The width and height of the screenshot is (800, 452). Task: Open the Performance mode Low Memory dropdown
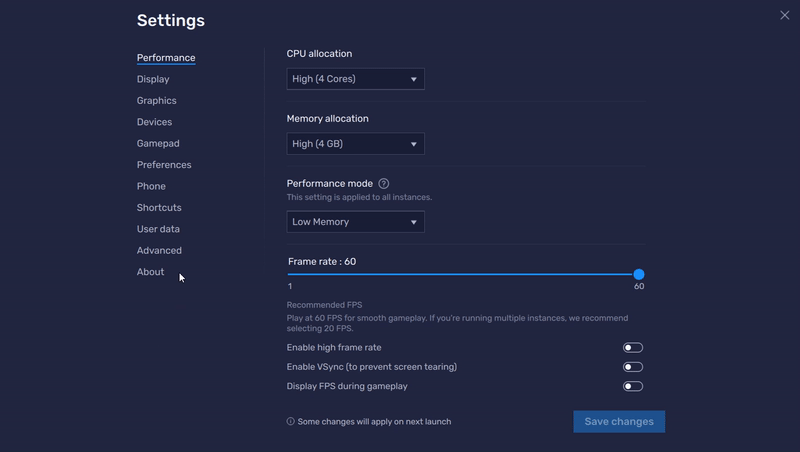pos(355,222)
